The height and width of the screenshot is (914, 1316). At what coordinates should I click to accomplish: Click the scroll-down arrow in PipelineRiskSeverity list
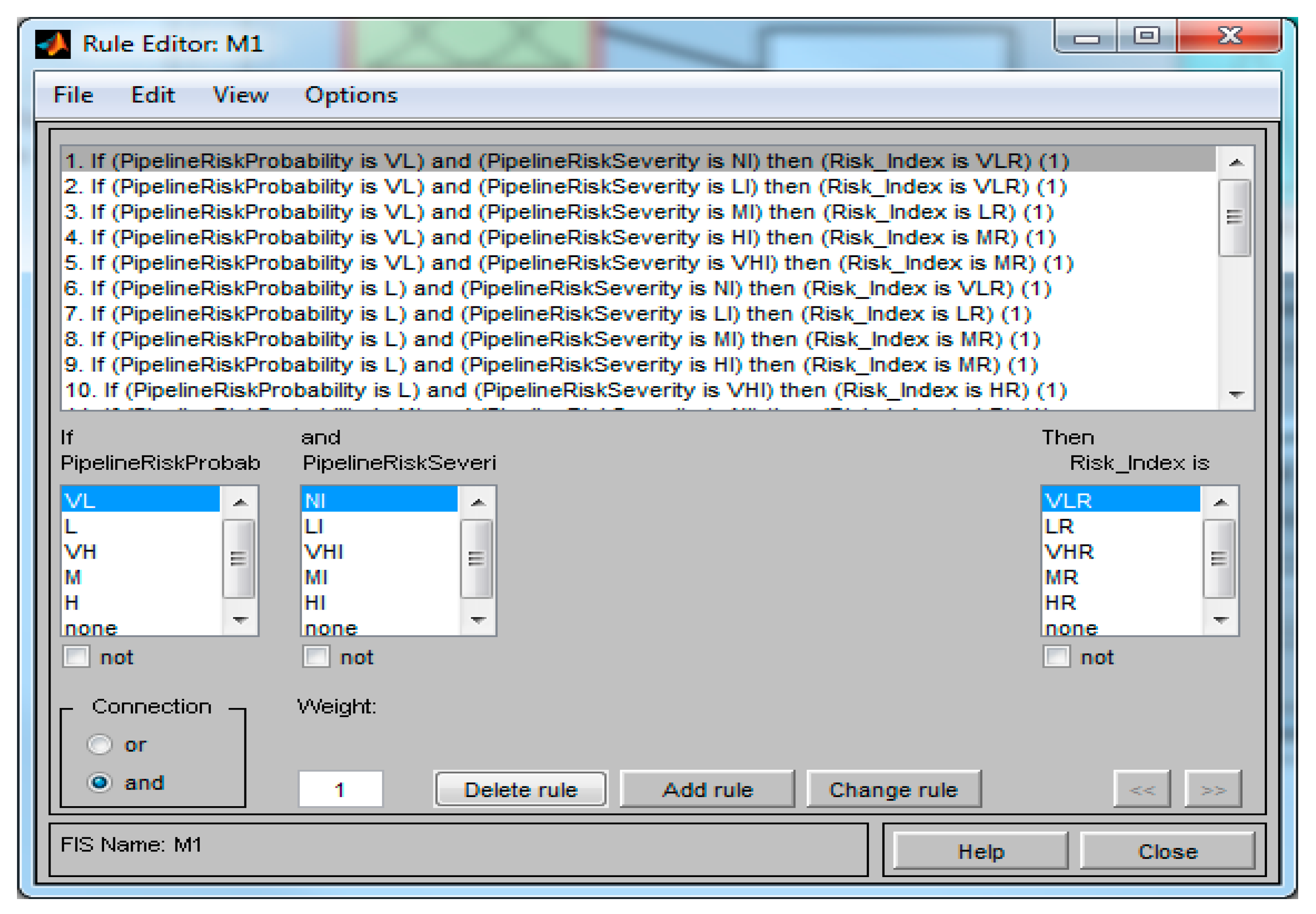[478, 619]
